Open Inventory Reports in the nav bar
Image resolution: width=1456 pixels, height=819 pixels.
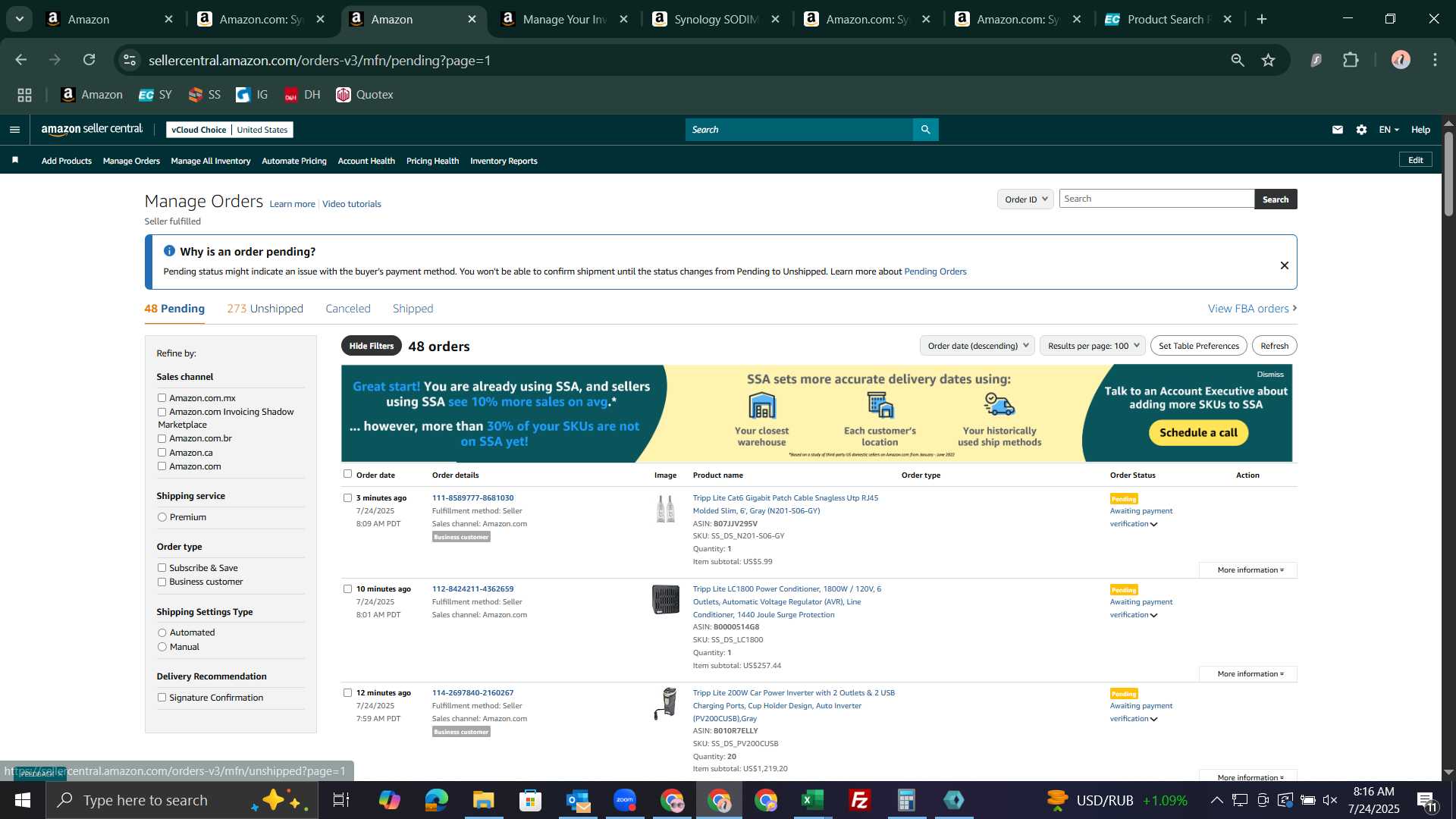coord(504,161)
